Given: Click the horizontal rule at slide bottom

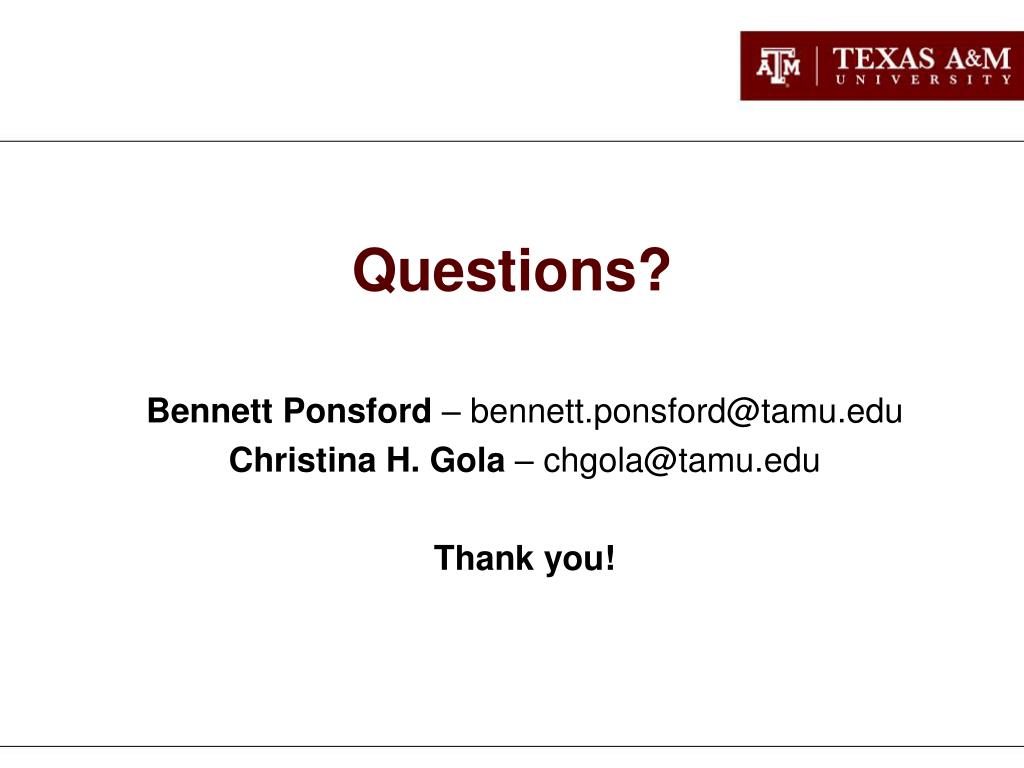Looking at the screenshot, I should pos(512,746).
